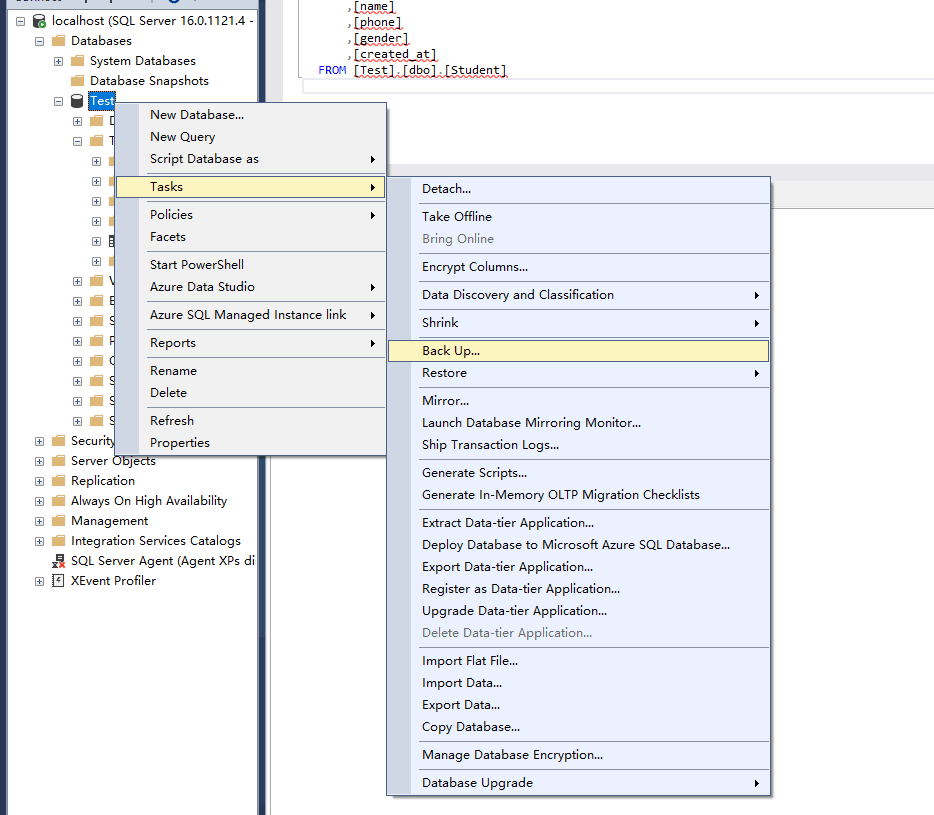Click the Replication folder icon

tap(58, 481)
